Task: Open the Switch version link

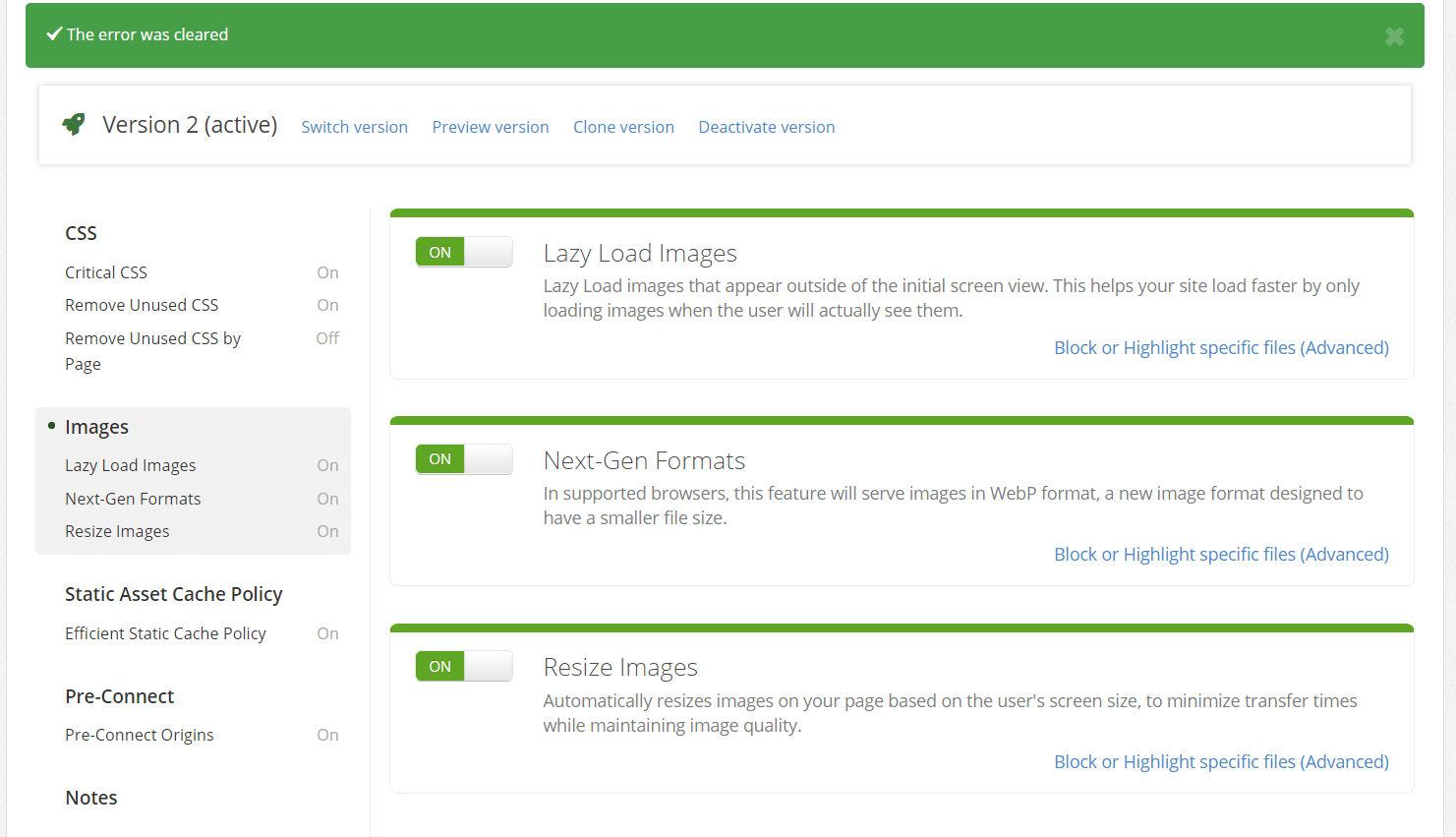Action: 354,127
